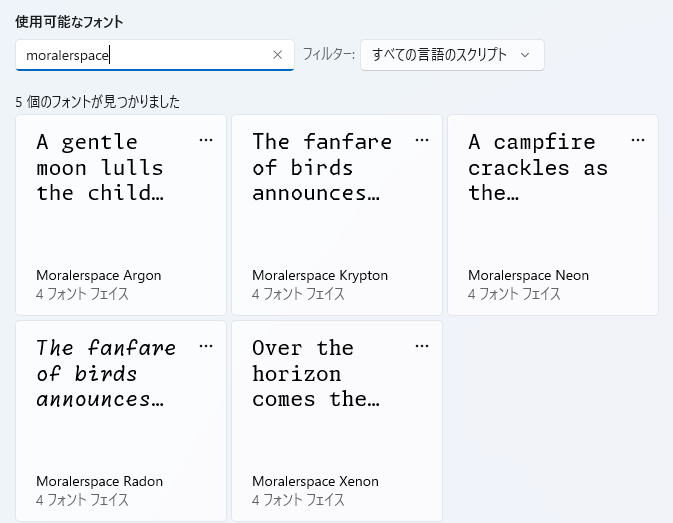The height and width of the screenshot is (523, 673).
Task: Click the Moralerspace Radon font name
Action: tap(100, 481)
